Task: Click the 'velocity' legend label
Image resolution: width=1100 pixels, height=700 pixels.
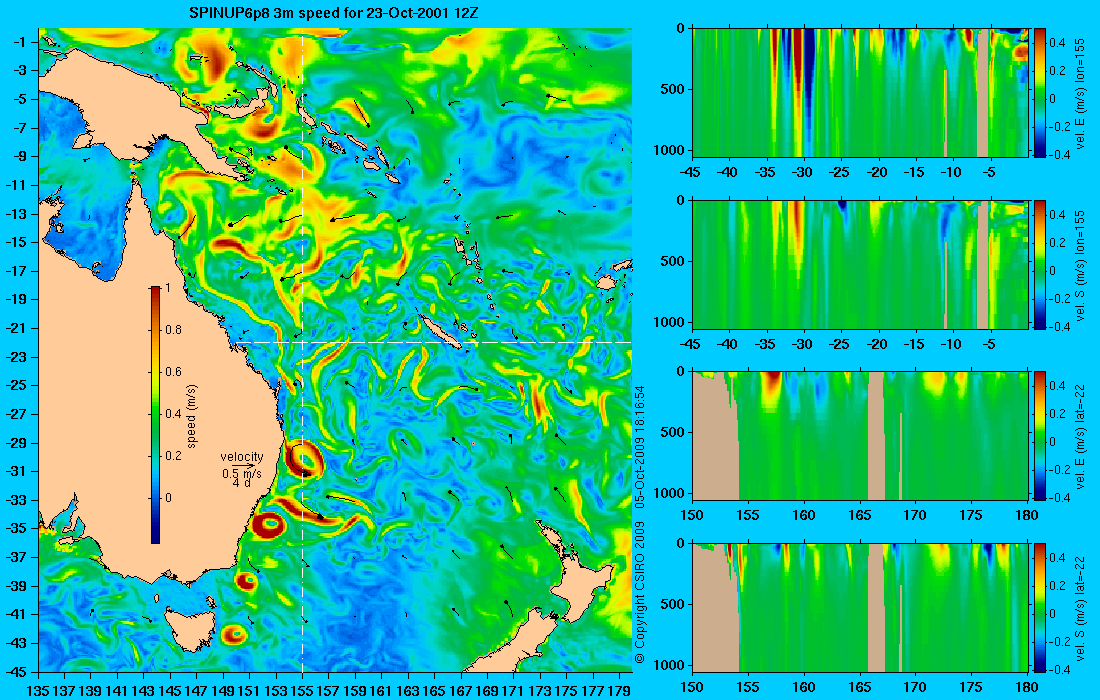Action: pos(241,457)
